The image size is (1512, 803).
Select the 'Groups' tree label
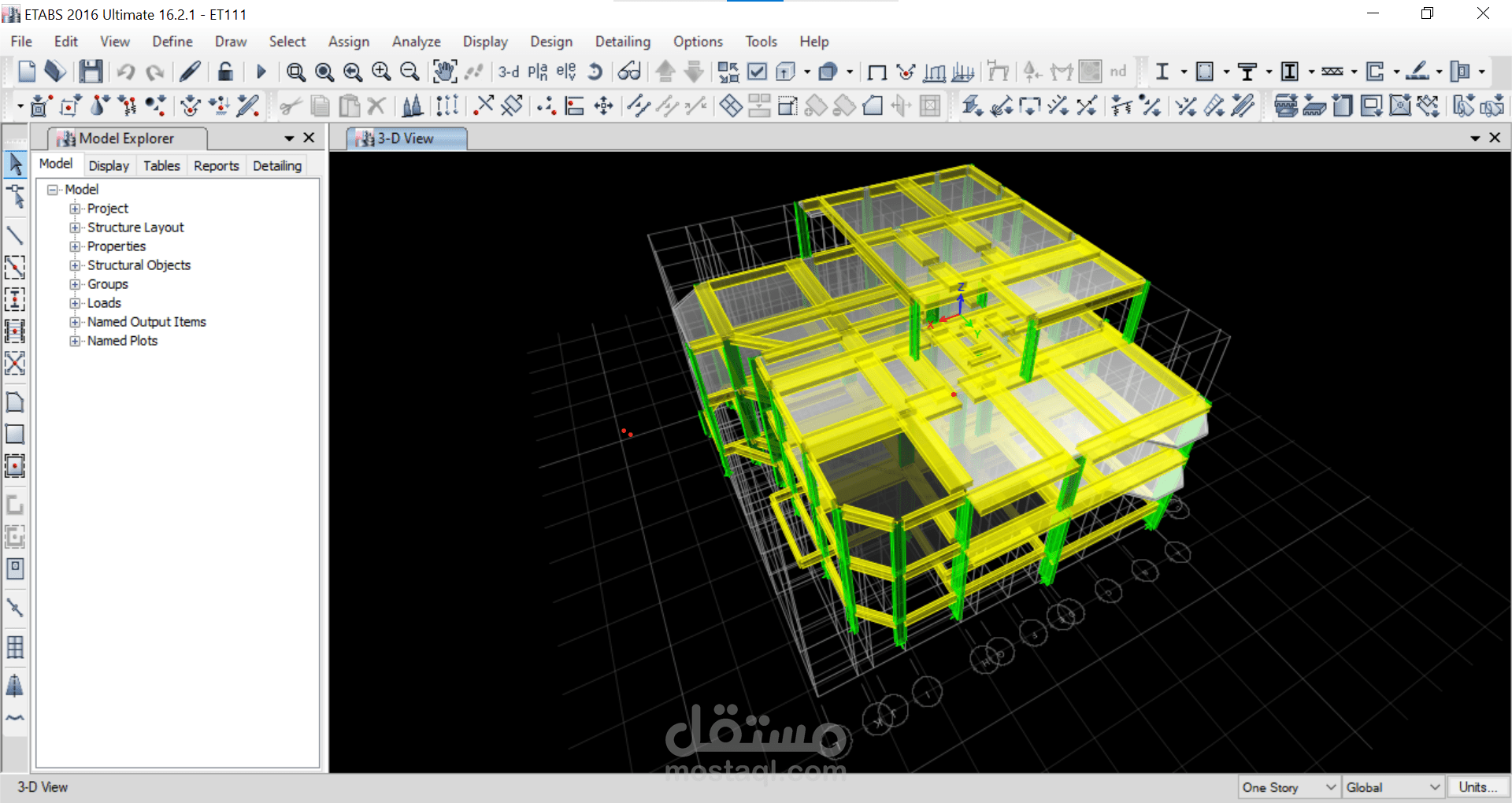click(107, 284)
